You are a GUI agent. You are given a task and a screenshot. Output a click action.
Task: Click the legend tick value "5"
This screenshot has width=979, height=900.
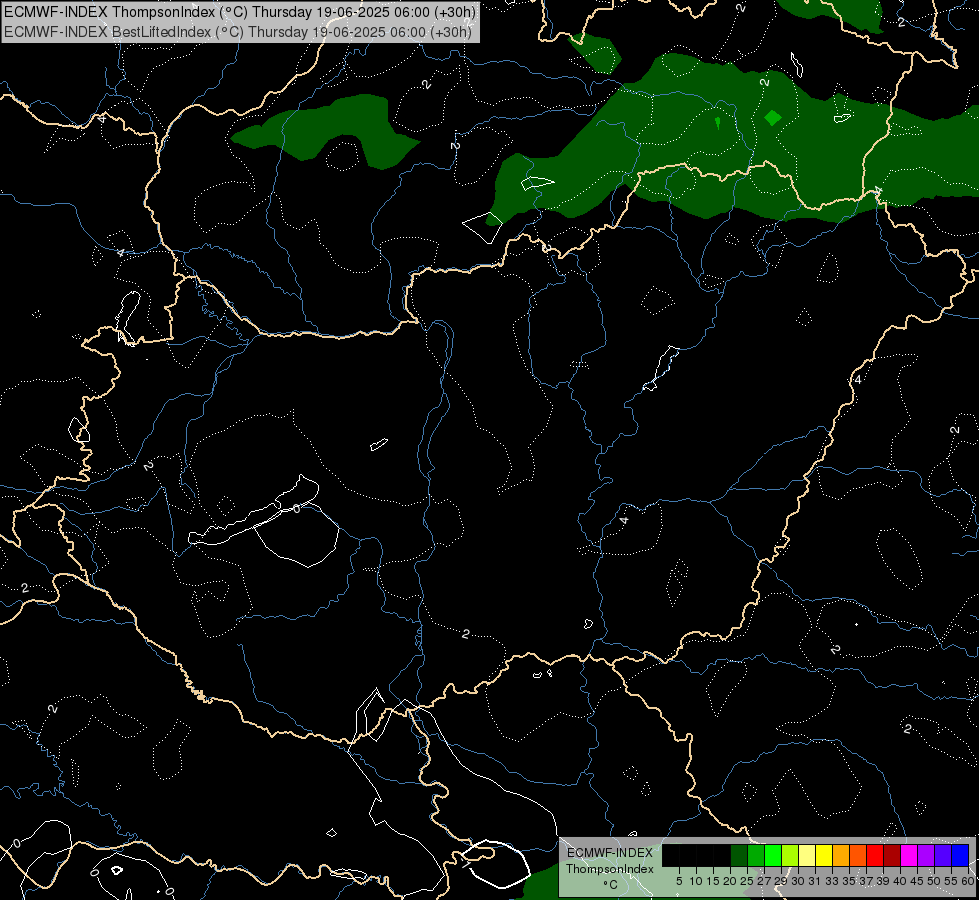point(679,881)
